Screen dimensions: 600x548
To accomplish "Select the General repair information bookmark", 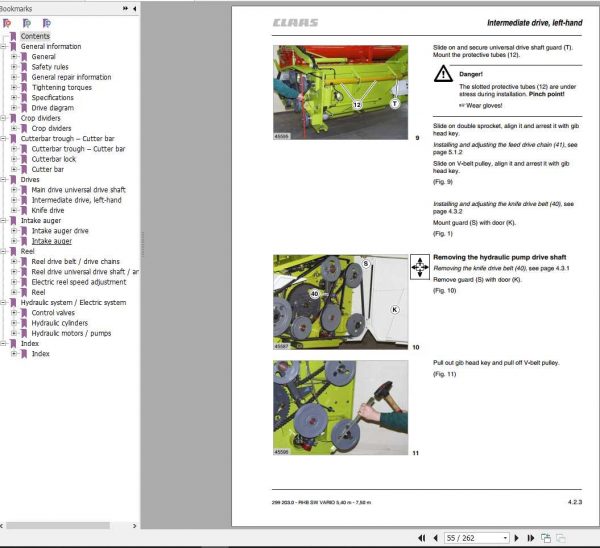I will [x=71, y=77].
